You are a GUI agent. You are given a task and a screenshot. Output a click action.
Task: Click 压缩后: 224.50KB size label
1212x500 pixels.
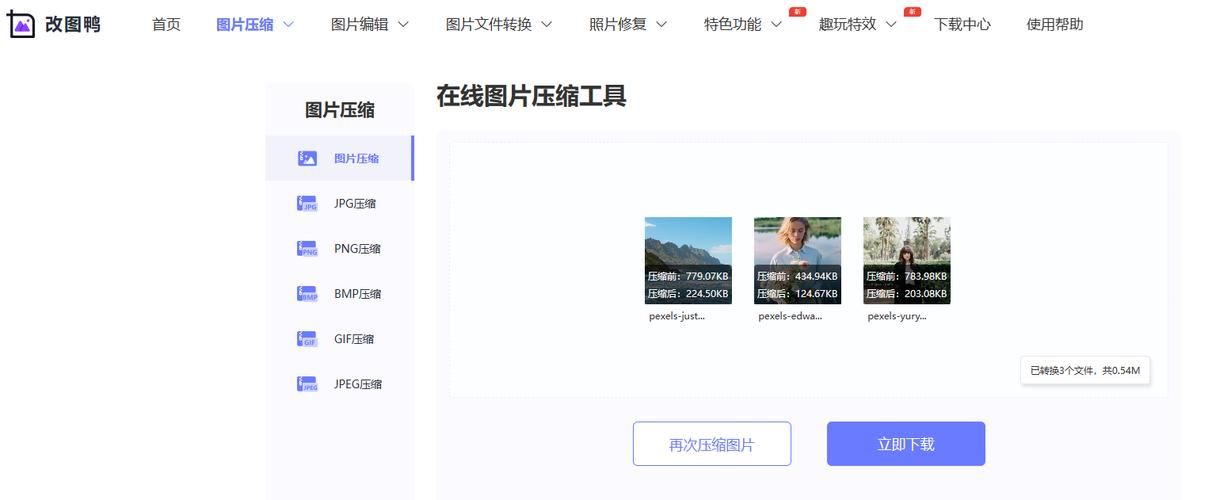[688, 294]
